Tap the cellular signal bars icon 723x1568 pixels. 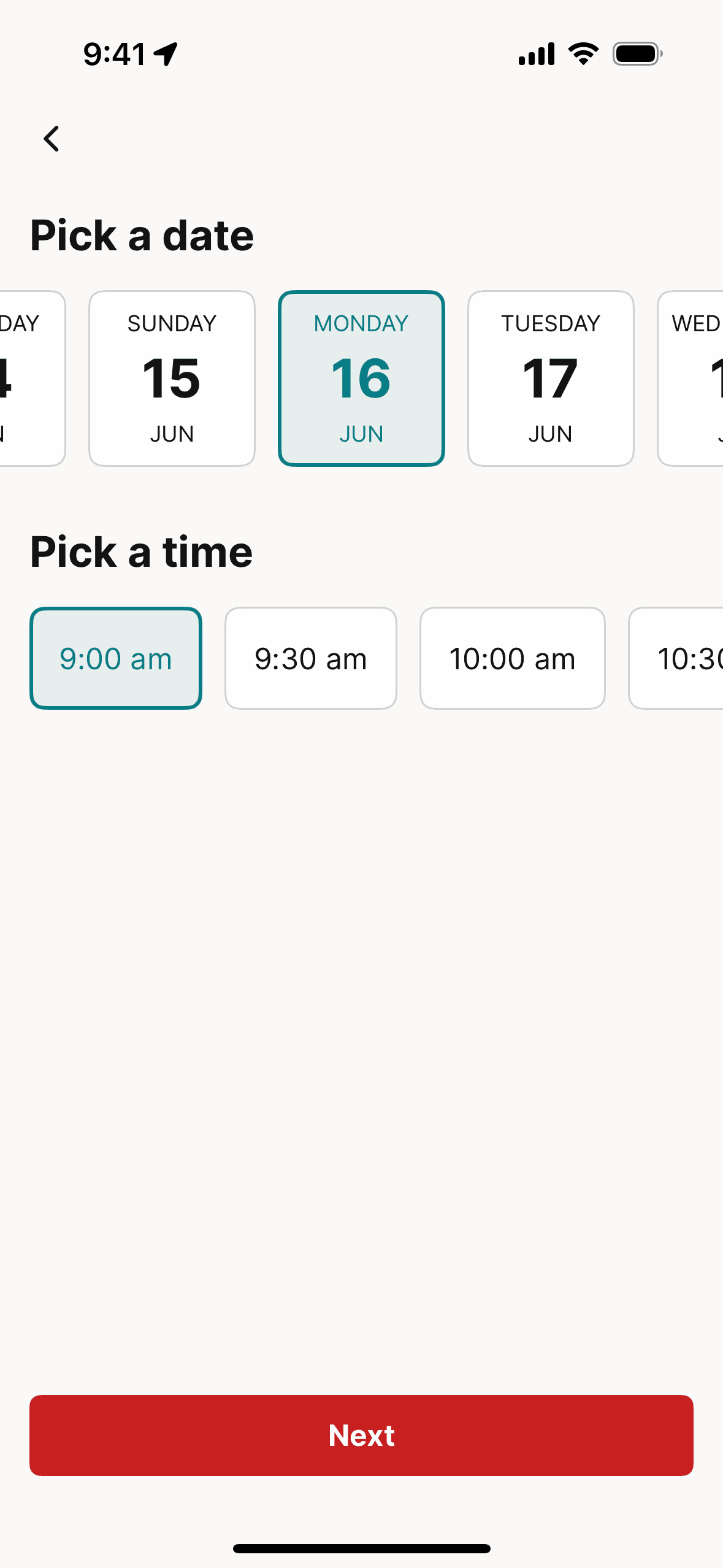pyautogui.click(x=537, y=54)
